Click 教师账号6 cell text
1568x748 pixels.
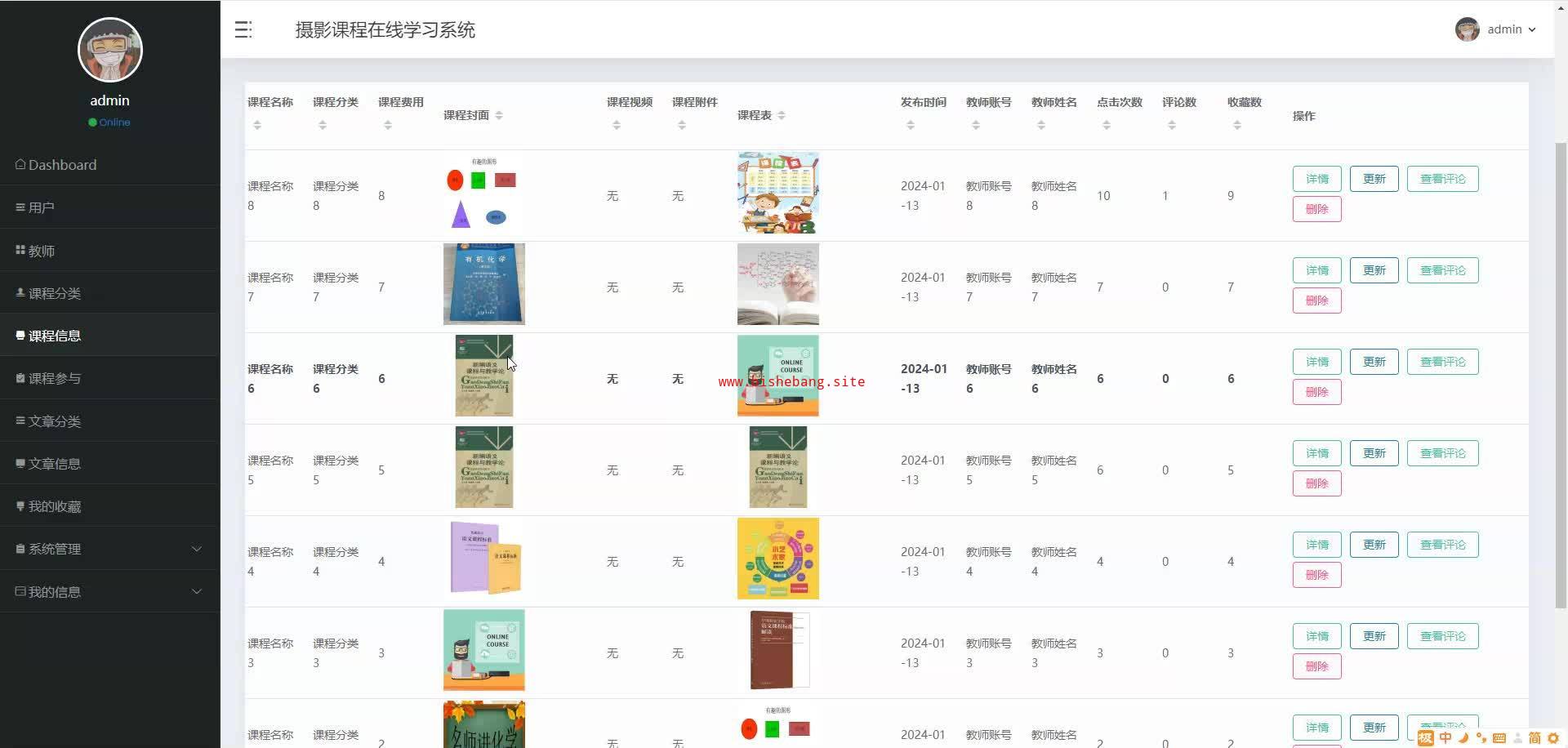(x=988, y=379)
